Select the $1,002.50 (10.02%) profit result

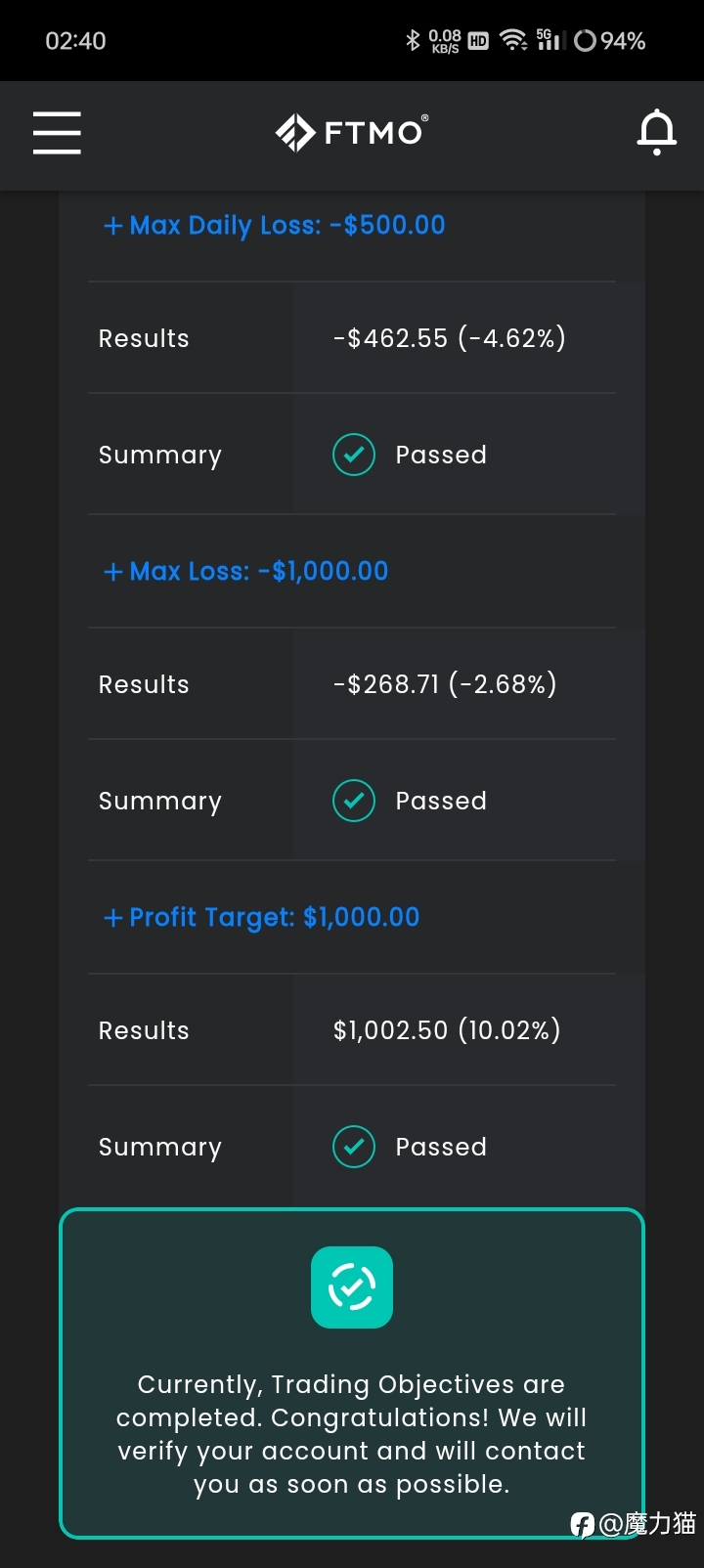coord(447,1030)
